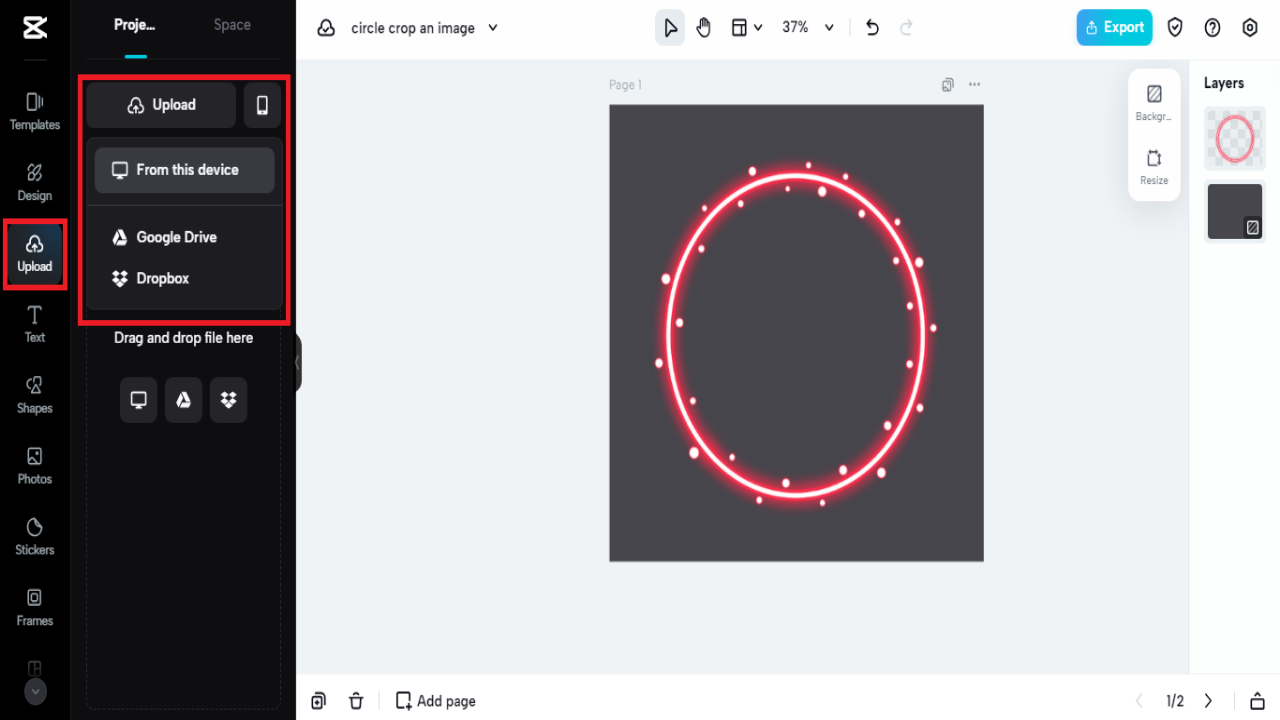
Task: Open the Shapes panel
Action: (34, 395)
